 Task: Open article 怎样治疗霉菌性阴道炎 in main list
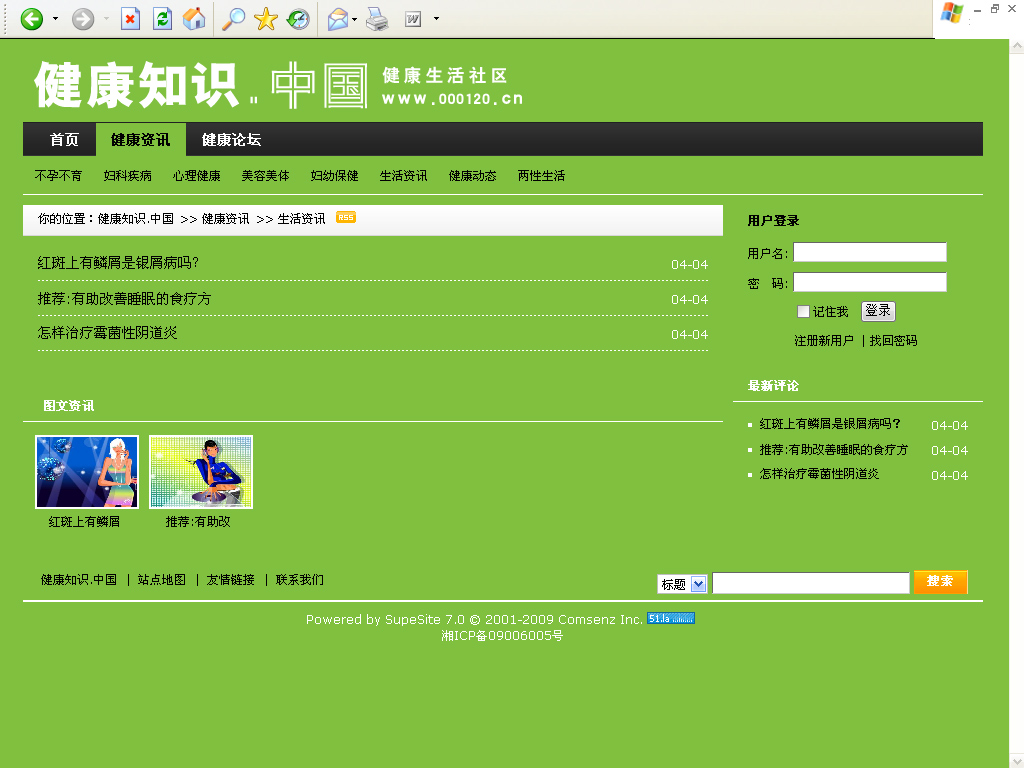point(107,332)
